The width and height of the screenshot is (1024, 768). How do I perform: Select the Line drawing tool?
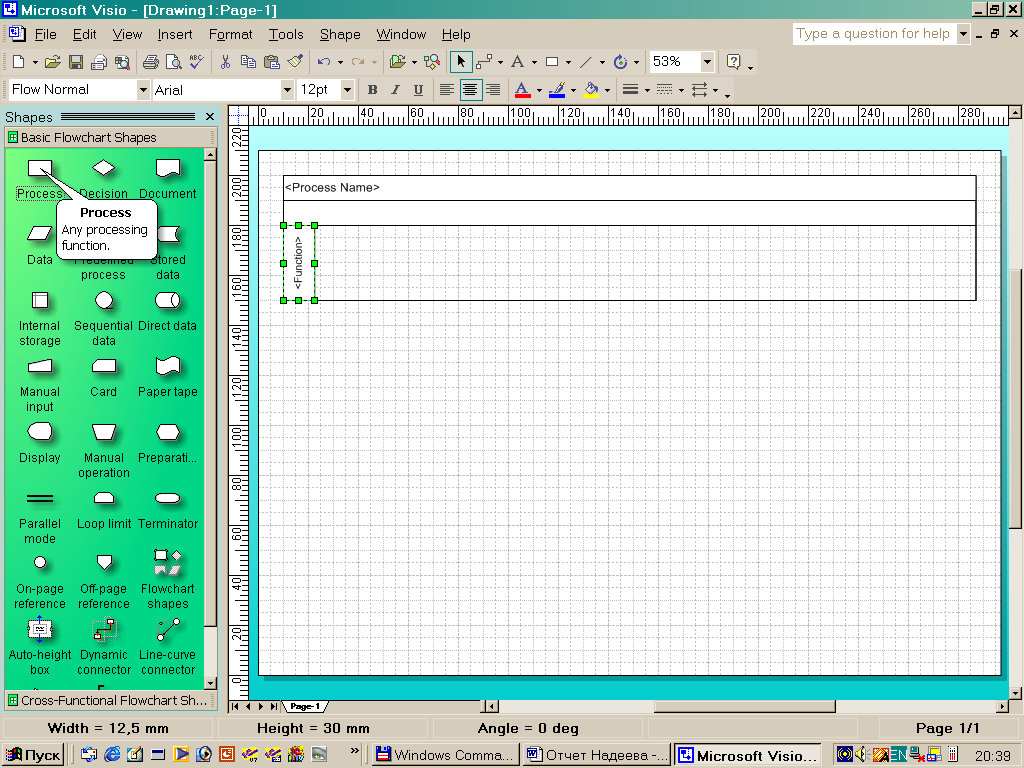(x=586, y=61)
